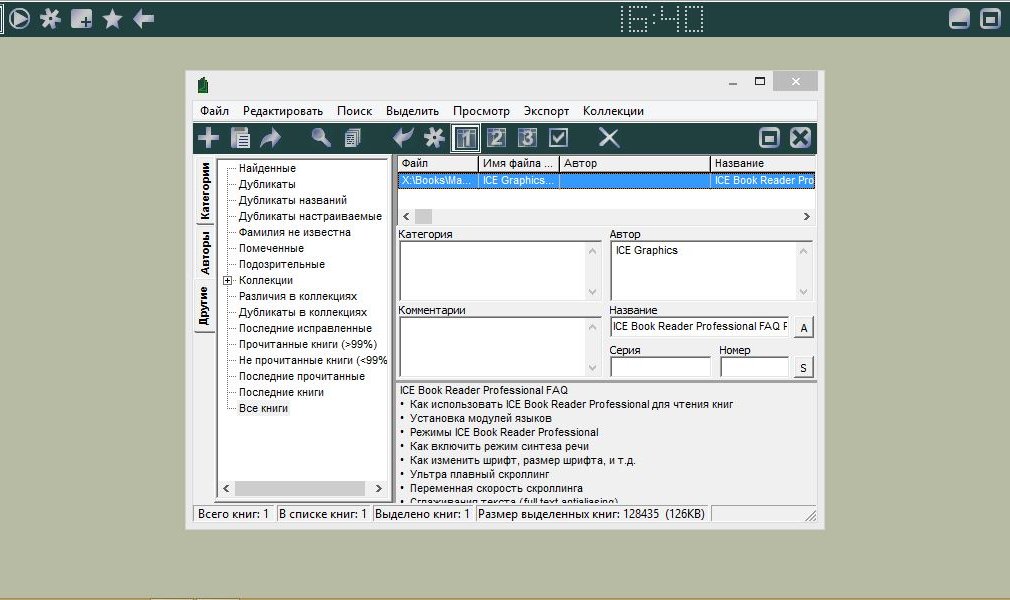Click the Серия input field

pyautogui.click(x=660, y=367)
